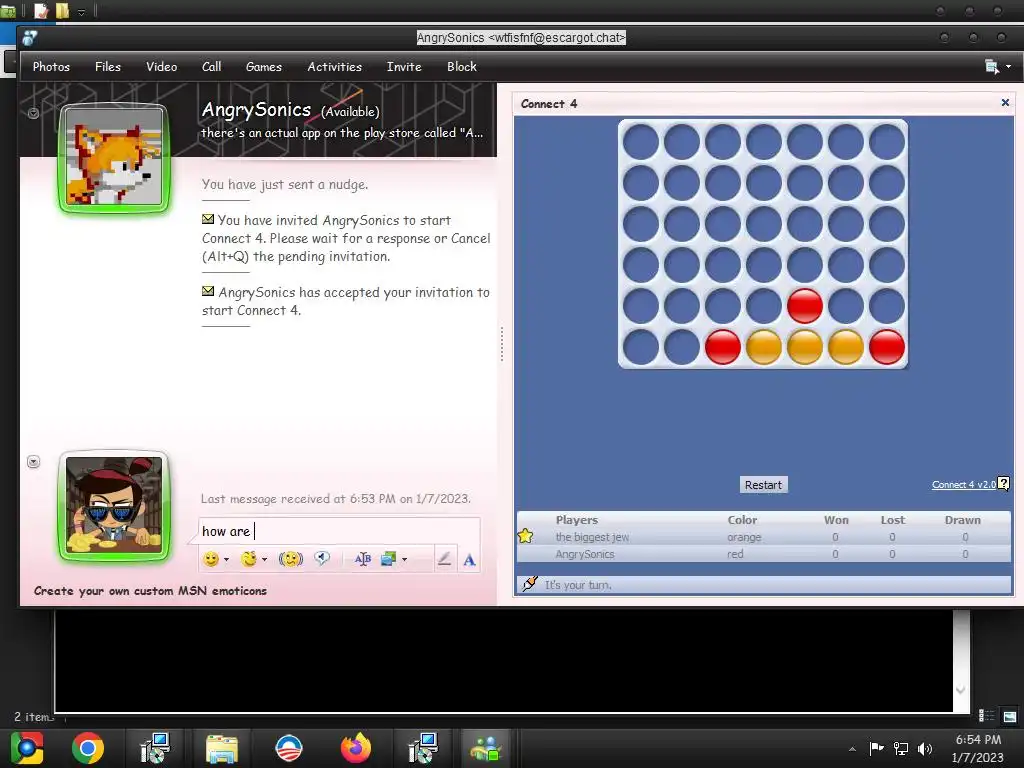Click the 'Last message received at 6:53 PM' line

[336, 499]
